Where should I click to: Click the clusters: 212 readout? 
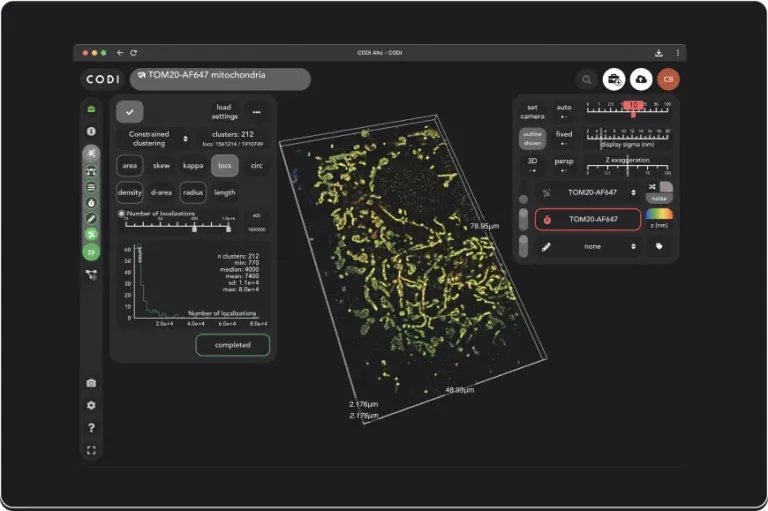pos(233,138)
